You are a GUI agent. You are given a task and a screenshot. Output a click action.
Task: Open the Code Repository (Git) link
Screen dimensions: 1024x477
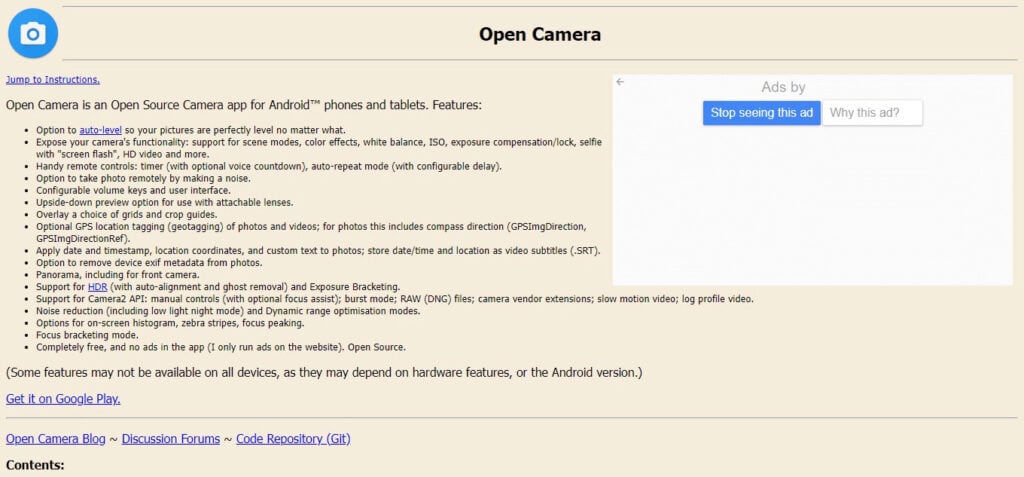(x=293, y=438)
